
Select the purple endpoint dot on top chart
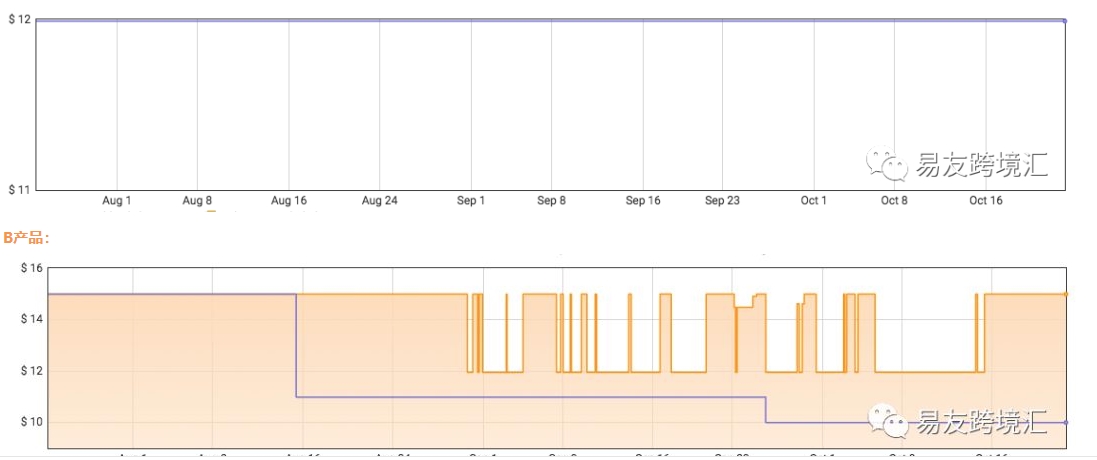tap(1064, 20)
